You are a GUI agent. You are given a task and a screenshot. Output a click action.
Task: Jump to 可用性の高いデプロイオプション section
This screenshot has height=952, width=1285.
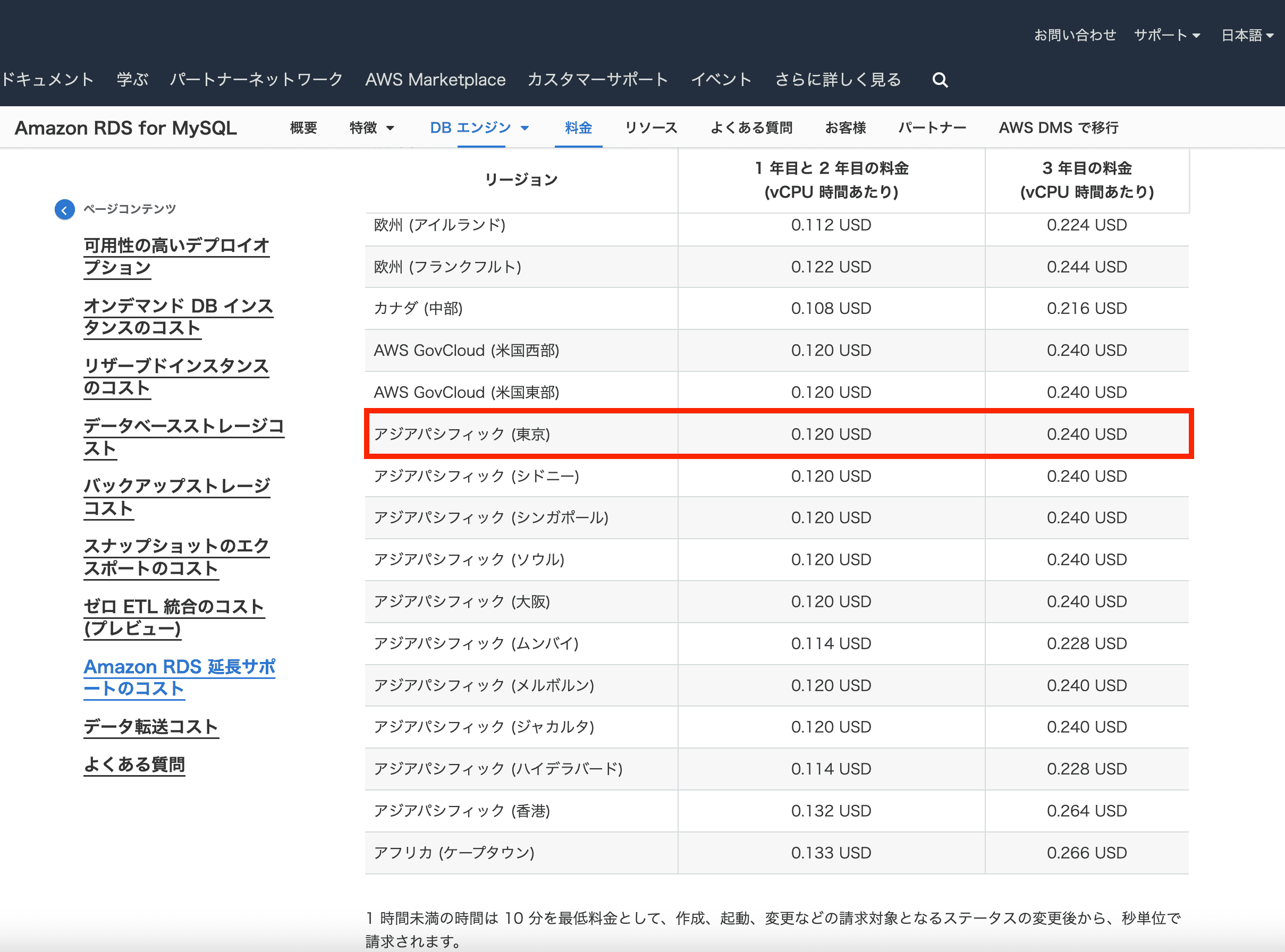(176, 257)
